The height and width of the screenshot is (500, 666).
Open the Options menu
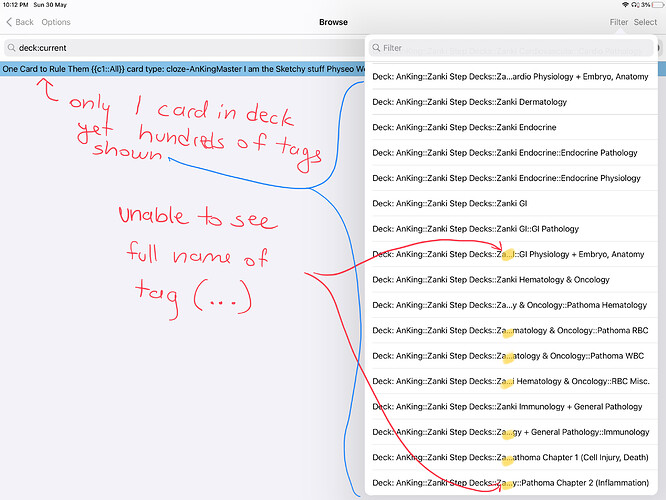pos(56,22)
